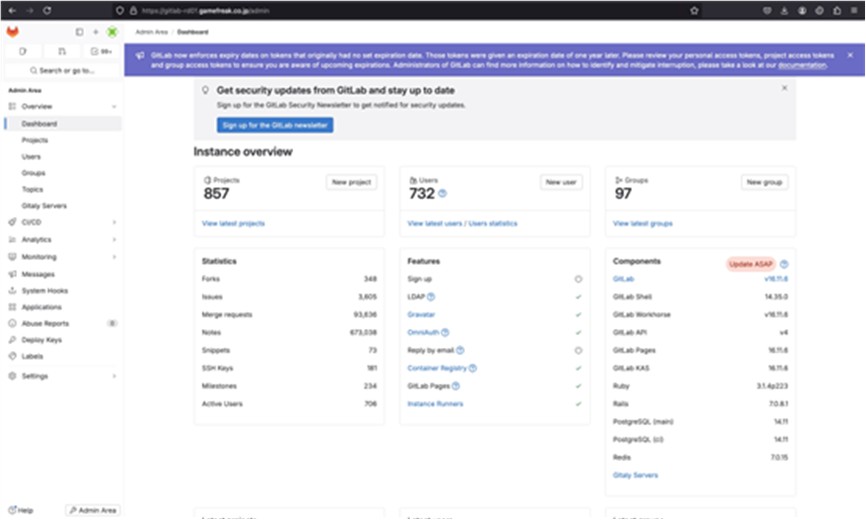Collapse the Overview sidebar section
866x520 pixels.
(x=114, y=106)
